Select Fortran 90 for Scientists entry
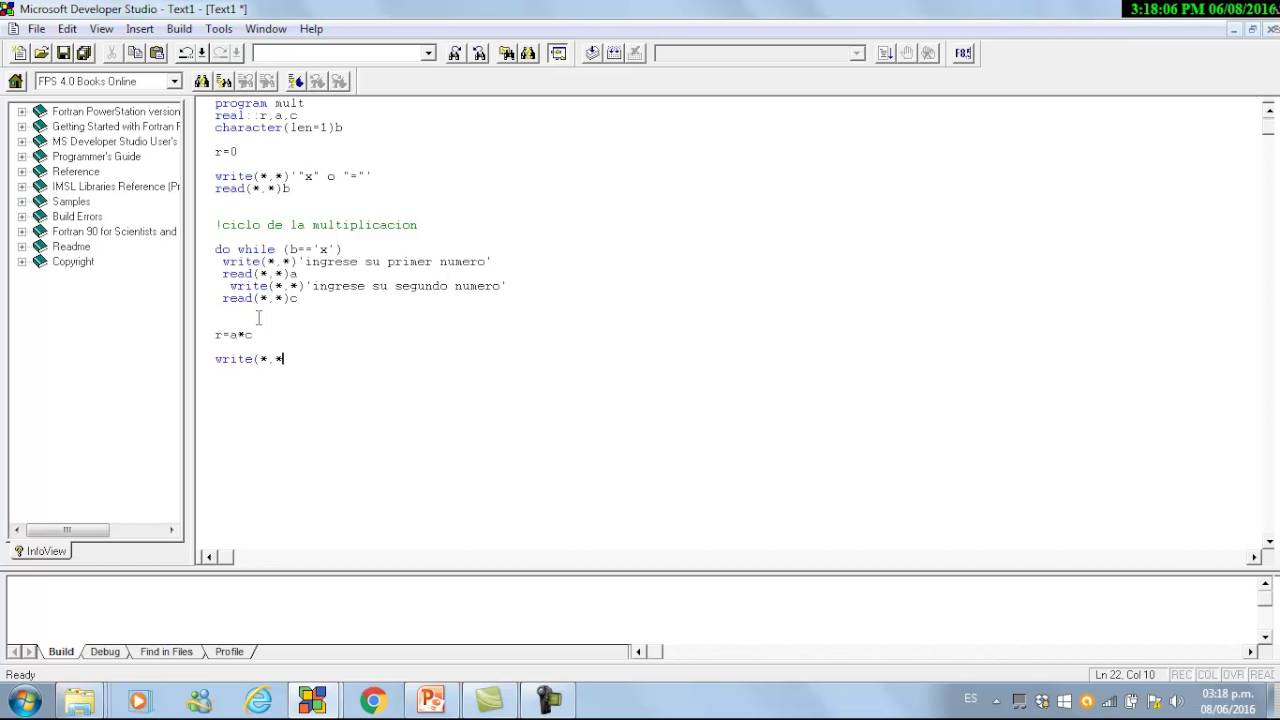Screen dimensions: 1280x720 [x=114, y=232]
